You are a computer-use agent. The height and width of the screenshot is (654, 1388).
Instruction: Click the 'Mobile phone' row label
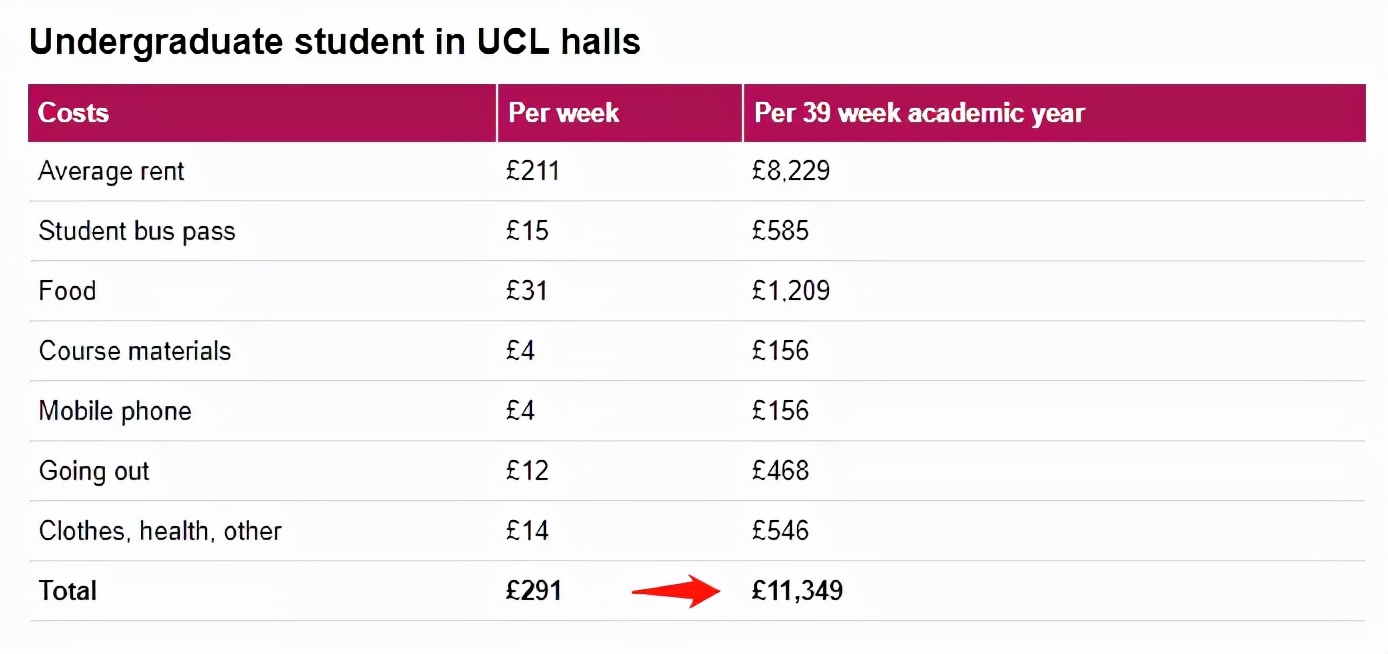[x=115, y=411]
